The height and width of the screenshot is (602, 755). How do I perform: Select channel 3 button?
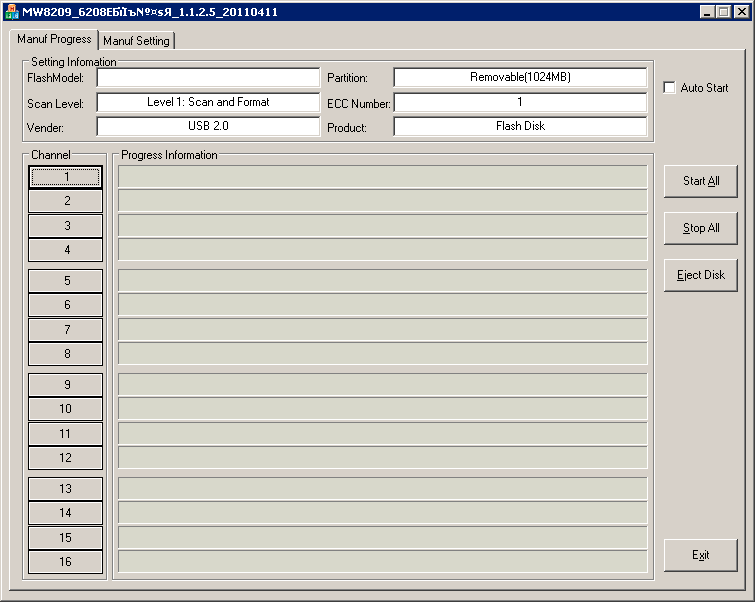pyautogui.click(x=65, y=226)
